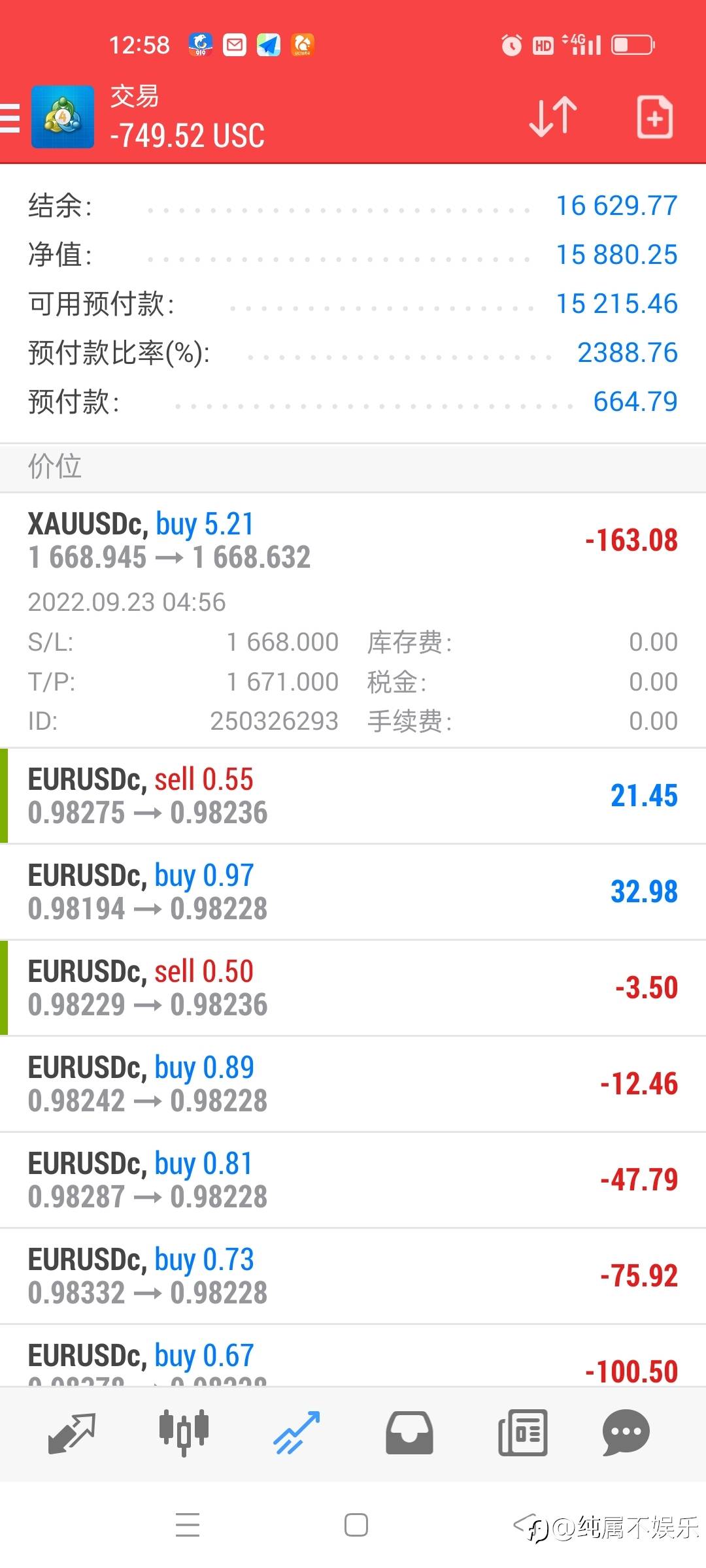The width and height of the screenshot is (706, 1568).
Task: Collapse the XAUUSDc buy 5.21 position
Action: pos(353,541)
